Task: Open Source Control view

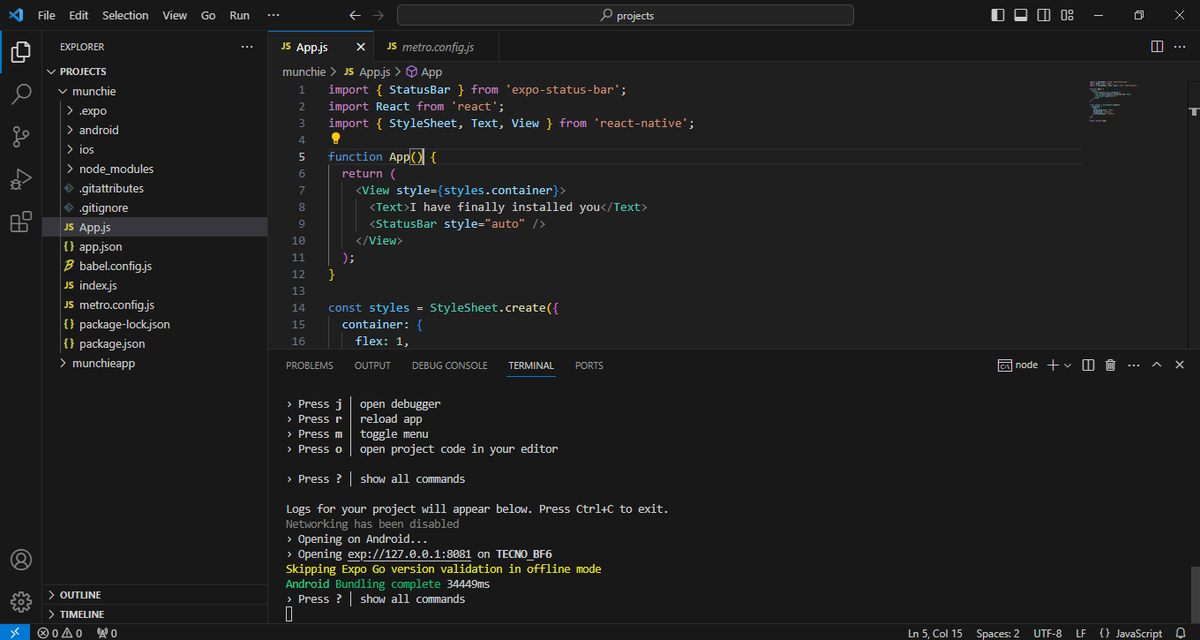Action: point(20,137)
